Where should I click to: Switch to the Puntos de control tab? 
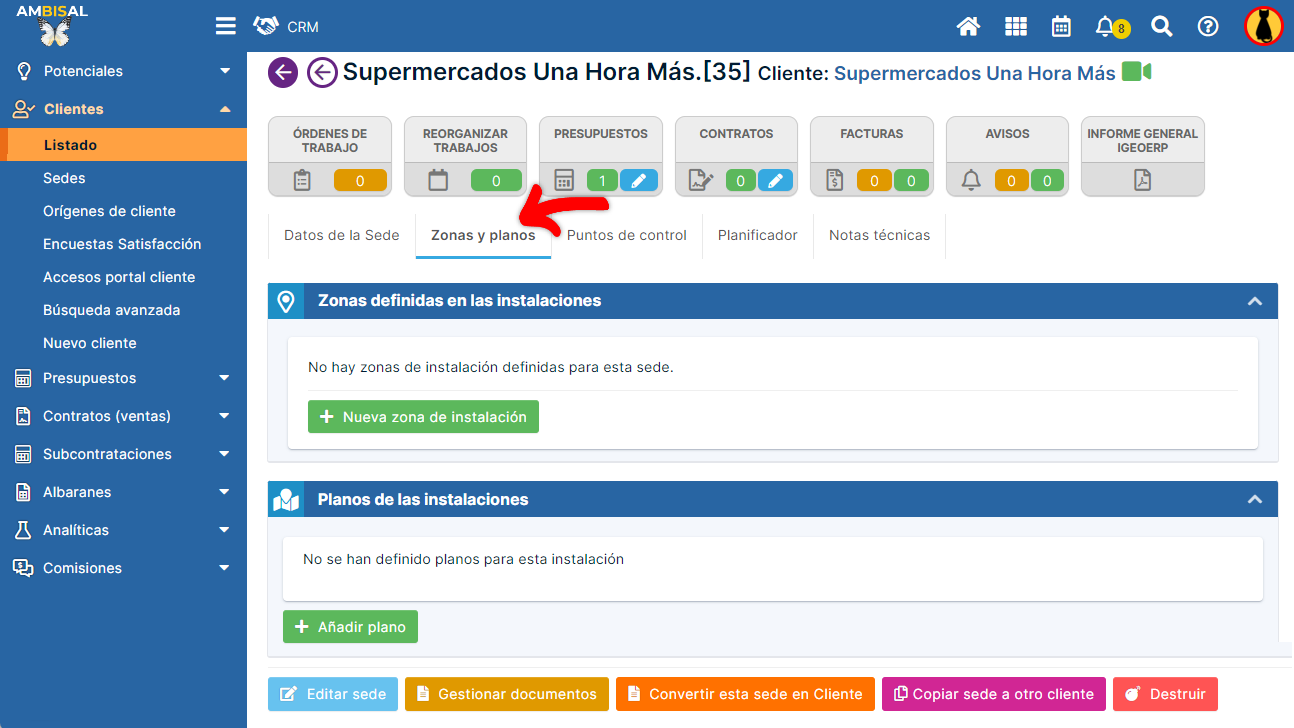click(626, 235)
